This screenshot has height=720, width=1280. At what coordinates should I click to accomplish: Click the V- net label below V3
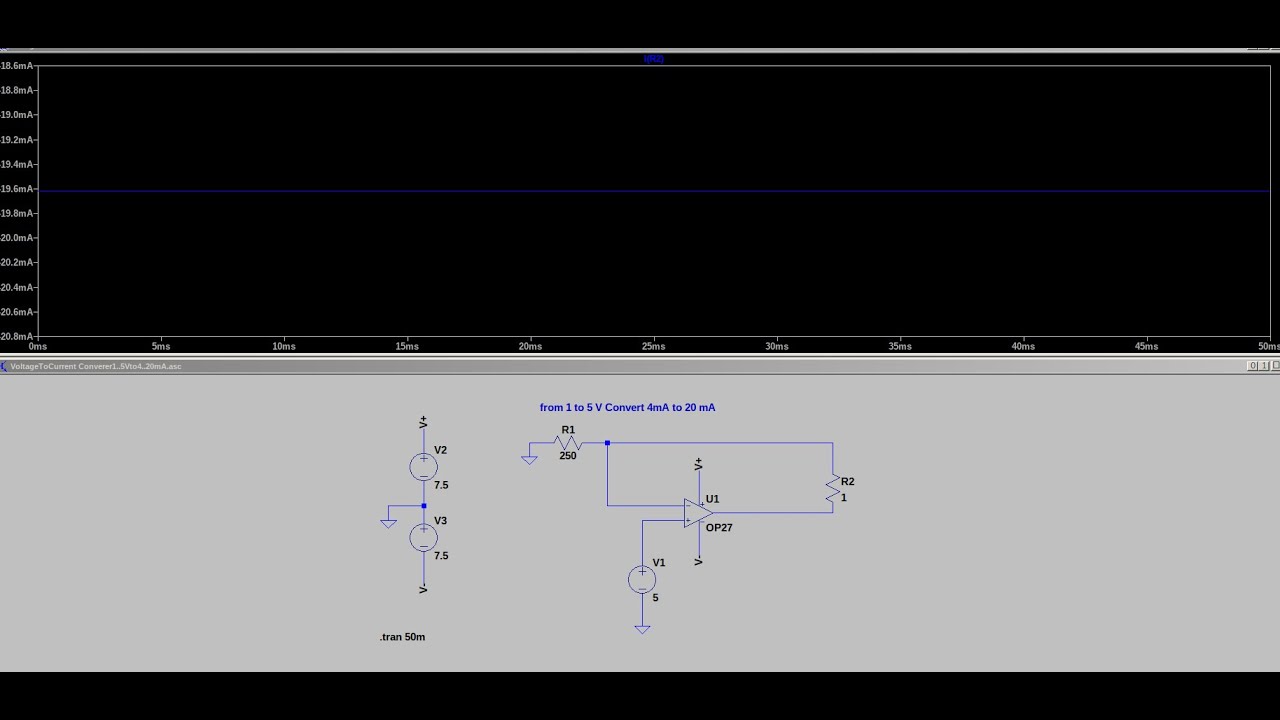click(423, 589)
